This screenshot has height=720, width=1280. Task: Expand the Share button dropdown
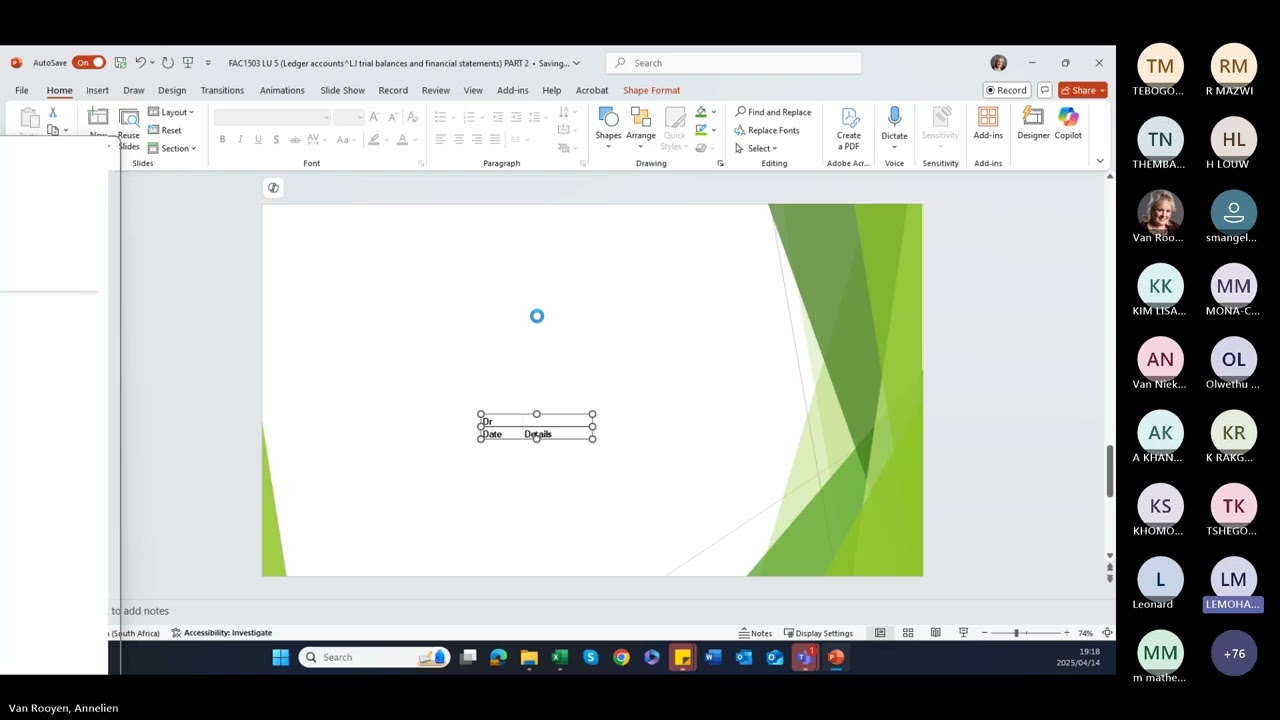1102,90
